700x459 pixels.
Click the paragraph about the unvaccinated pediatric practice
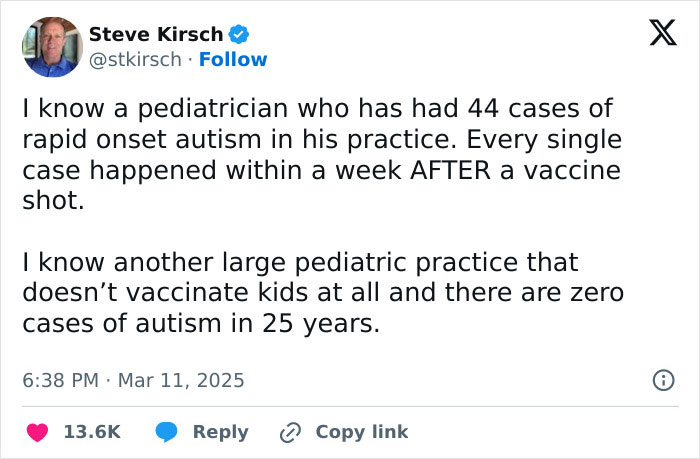(323, 292)
